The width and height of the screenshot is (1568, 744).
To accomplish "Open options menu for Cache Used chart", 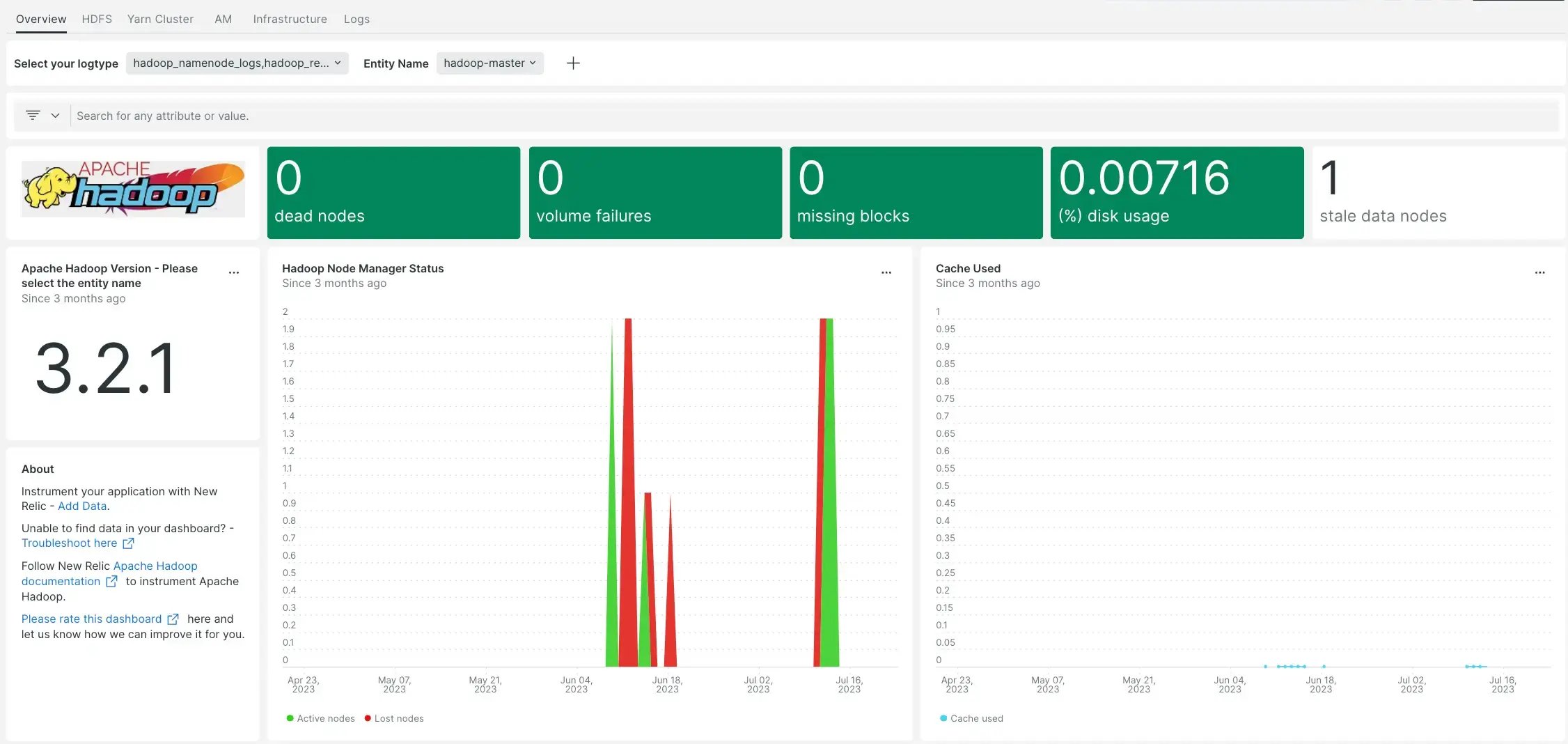I will click(x=1539, y=272).
